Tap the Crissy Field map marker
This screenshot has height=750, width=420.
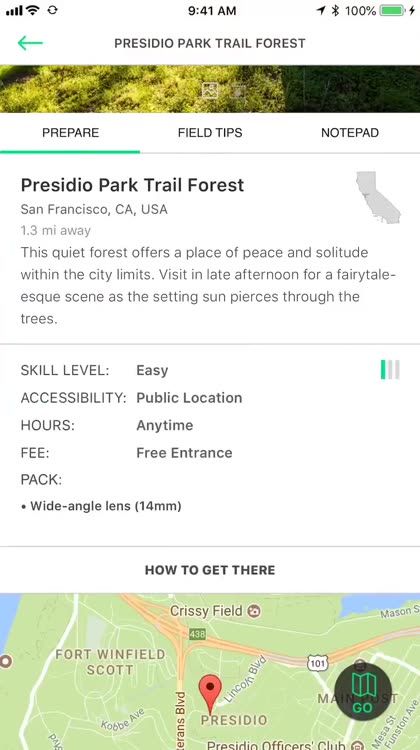[255, 611]
